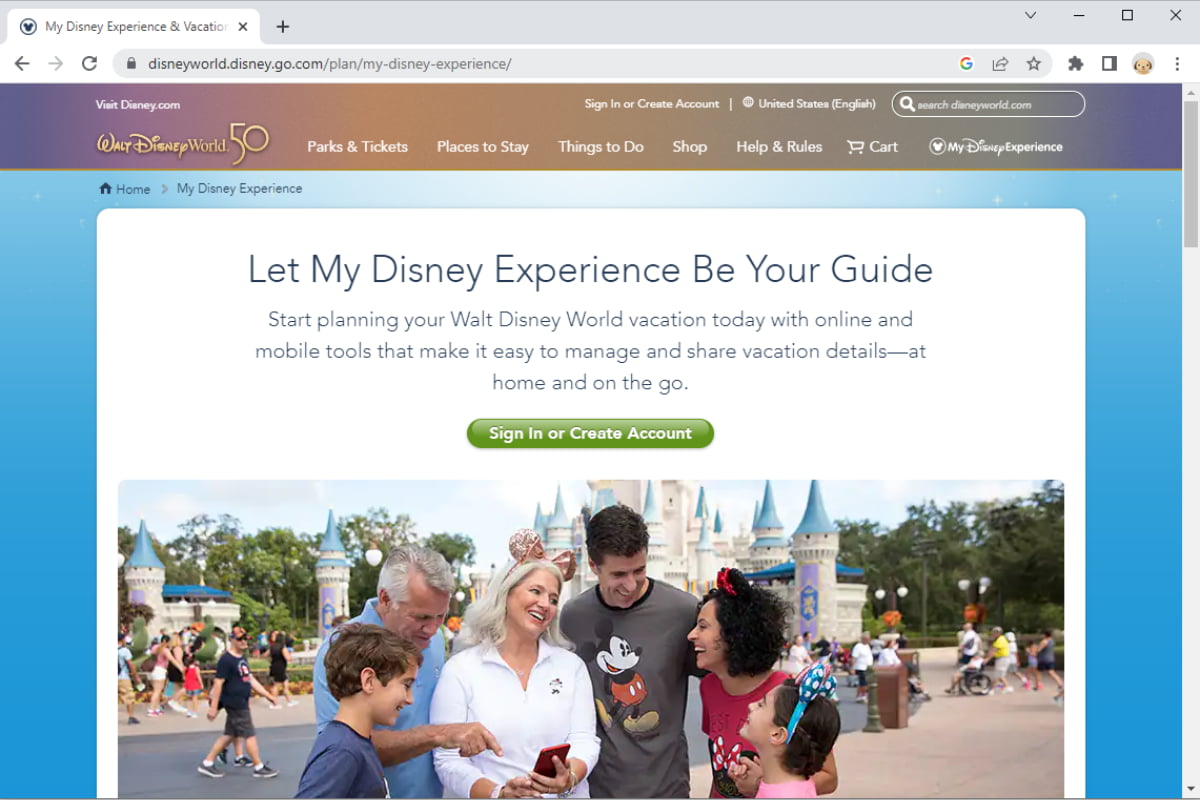Click the Visit Disney.com link
The width and height of the screenshot is (1200, 800).
138,105
